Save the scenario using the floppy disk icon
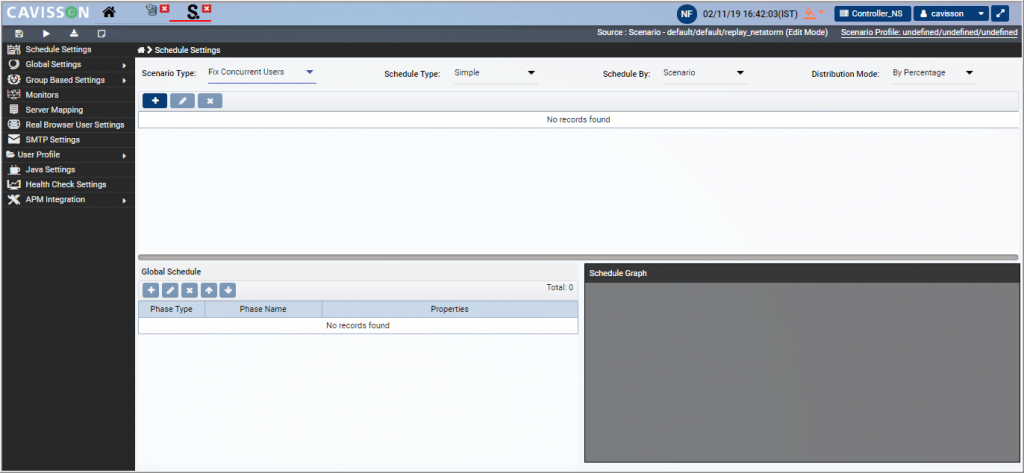The image size is (1024, 473). [19, 33]
